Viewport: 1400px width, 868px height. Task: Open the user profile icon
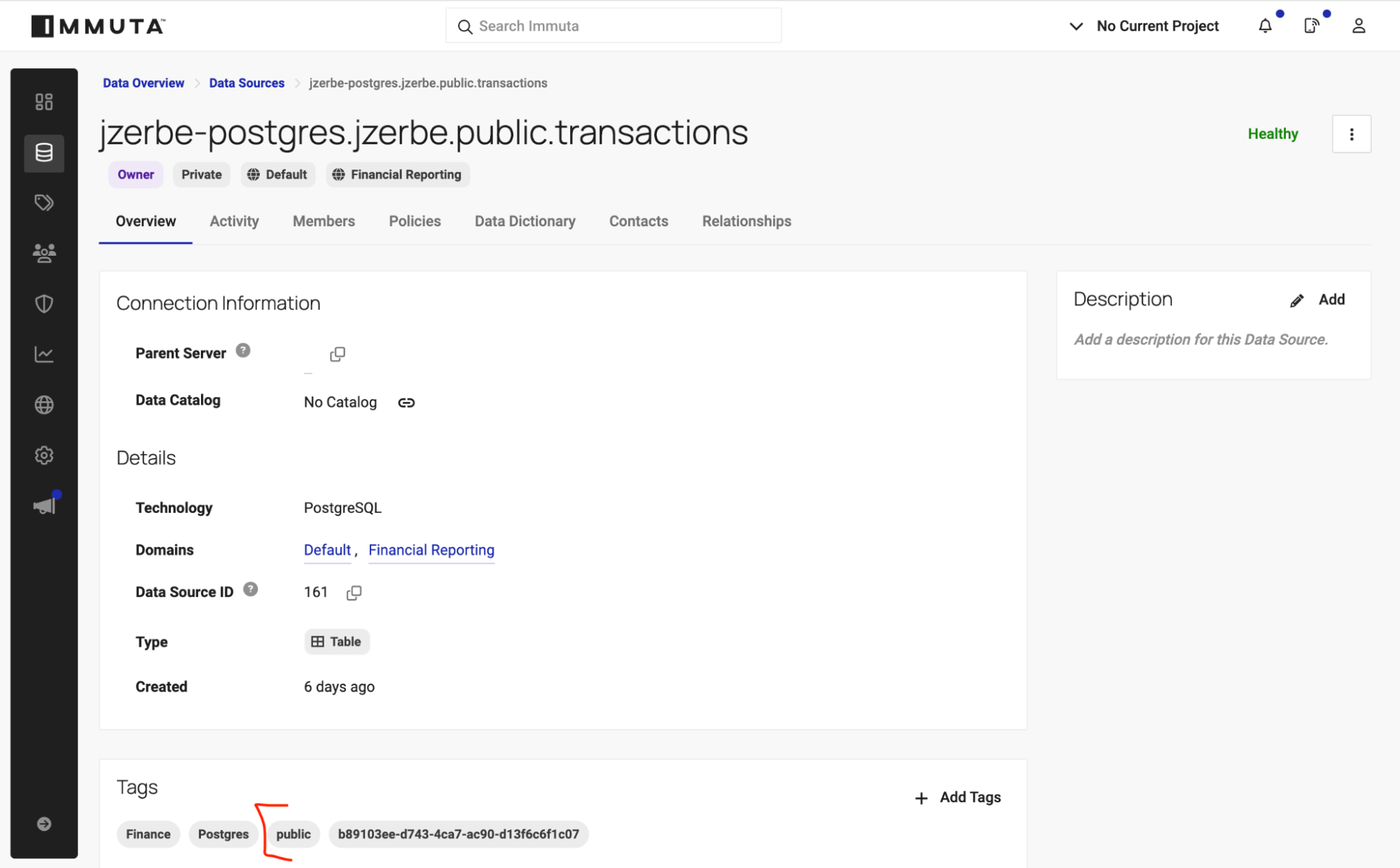coord(1359,26)
